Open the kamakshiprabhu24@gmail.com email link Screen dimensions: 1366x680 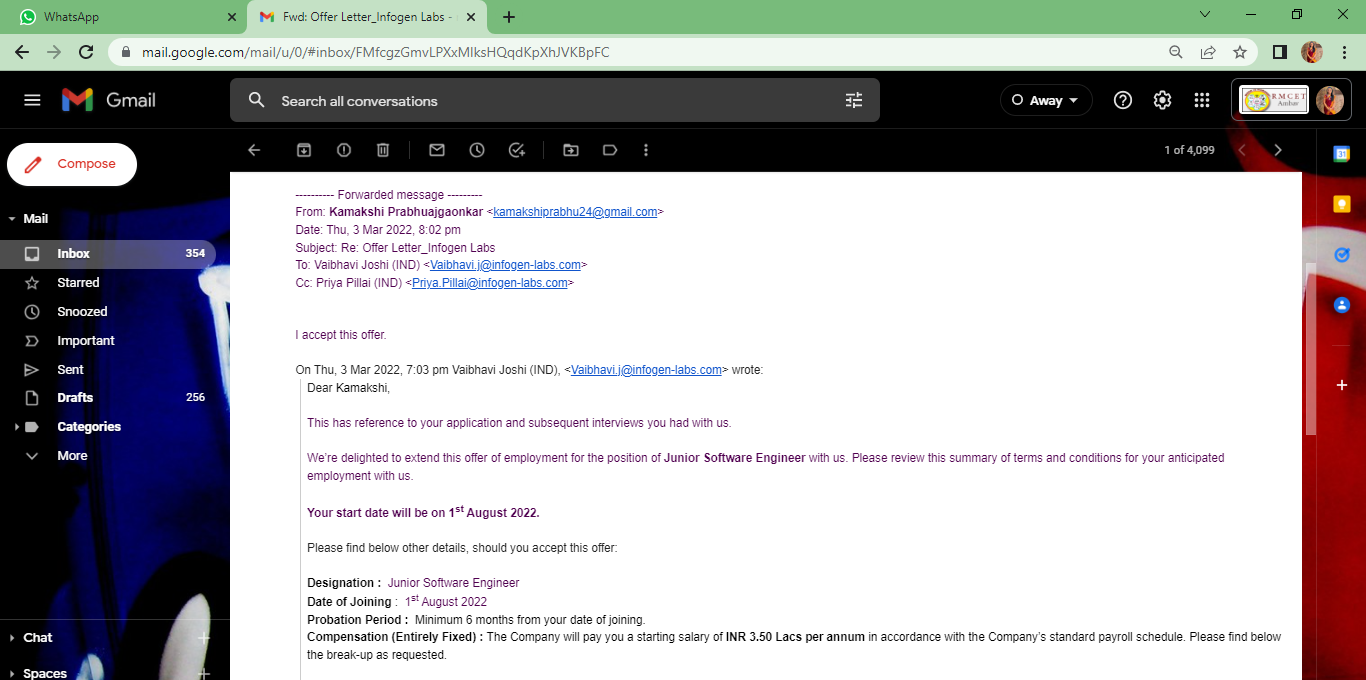tap(575, 212)
